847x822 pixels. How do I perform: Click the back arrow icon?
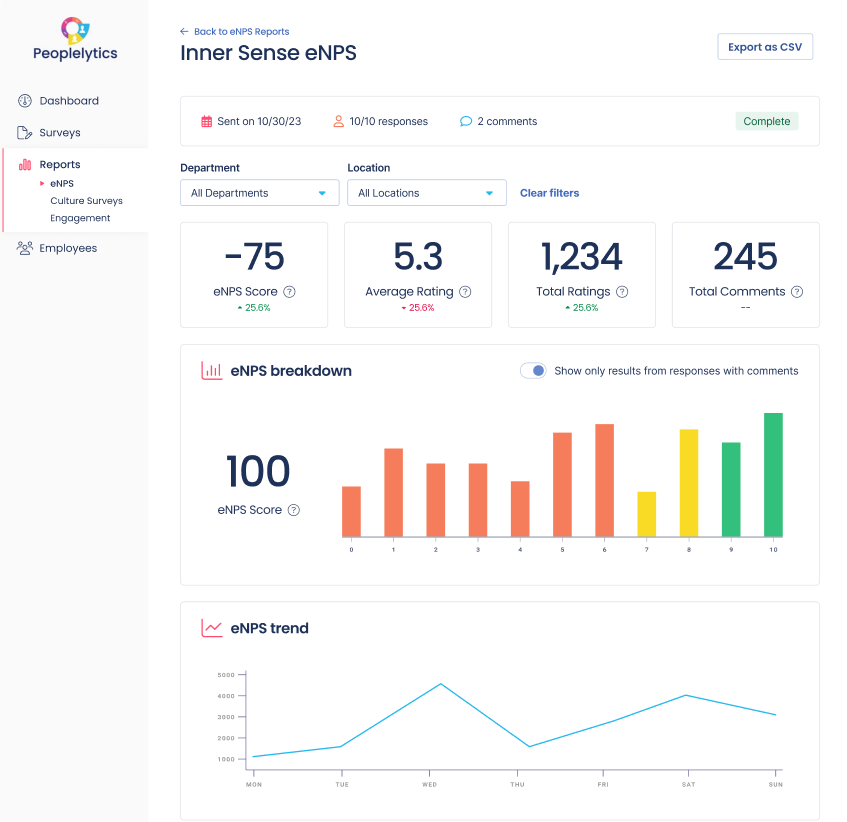coord(184,32)
